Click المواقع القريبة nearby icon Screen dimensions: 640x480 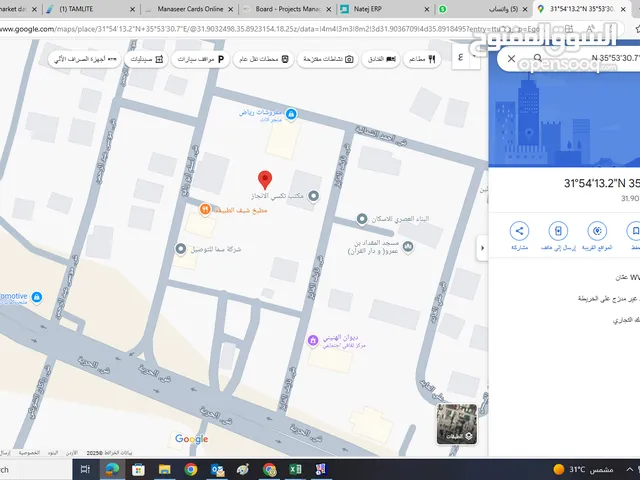(x=597, y=231)
